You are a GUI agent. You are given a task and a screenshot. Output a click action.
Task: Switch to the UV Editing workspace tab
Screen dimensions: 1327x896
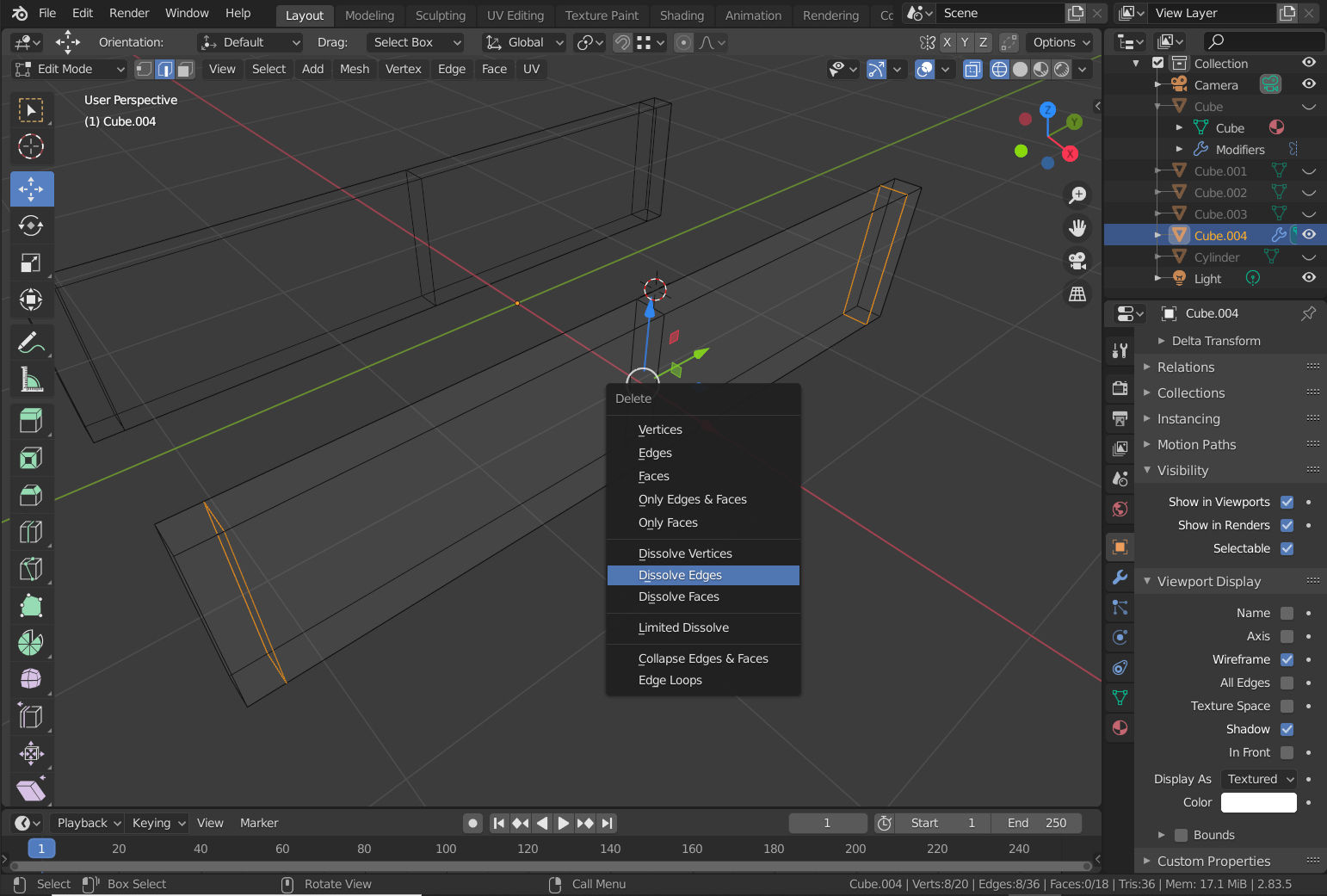[x=515, y=15]
